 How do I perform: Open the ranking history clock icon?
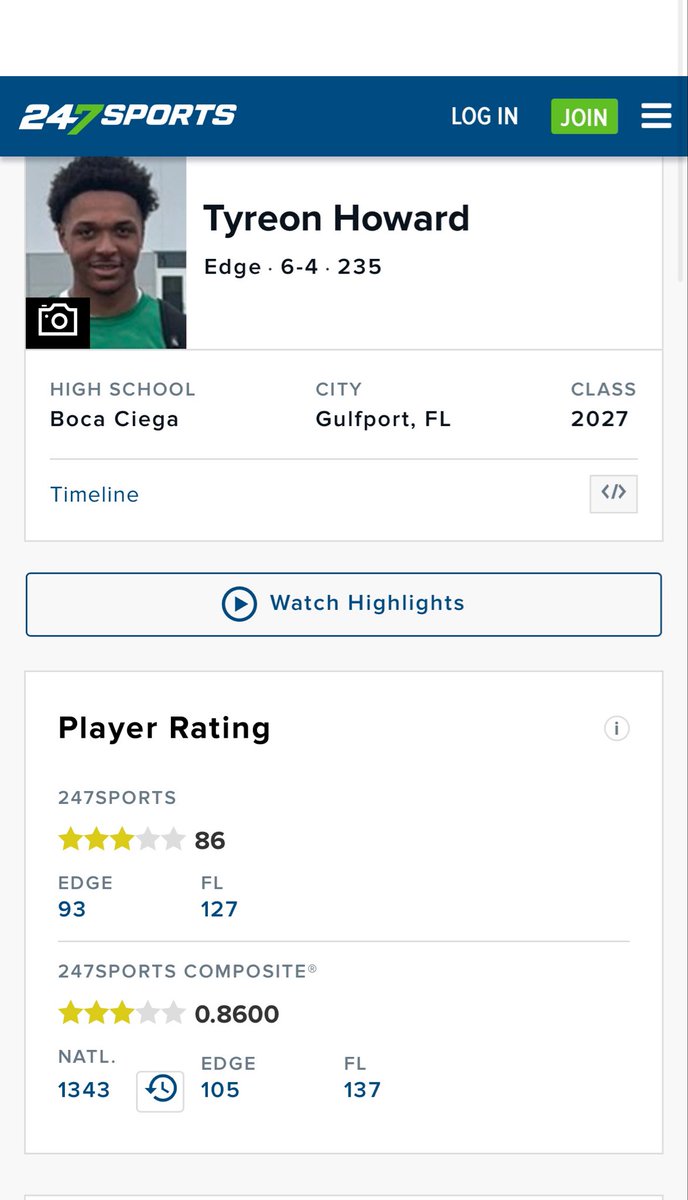click(x=160, y=1089)
